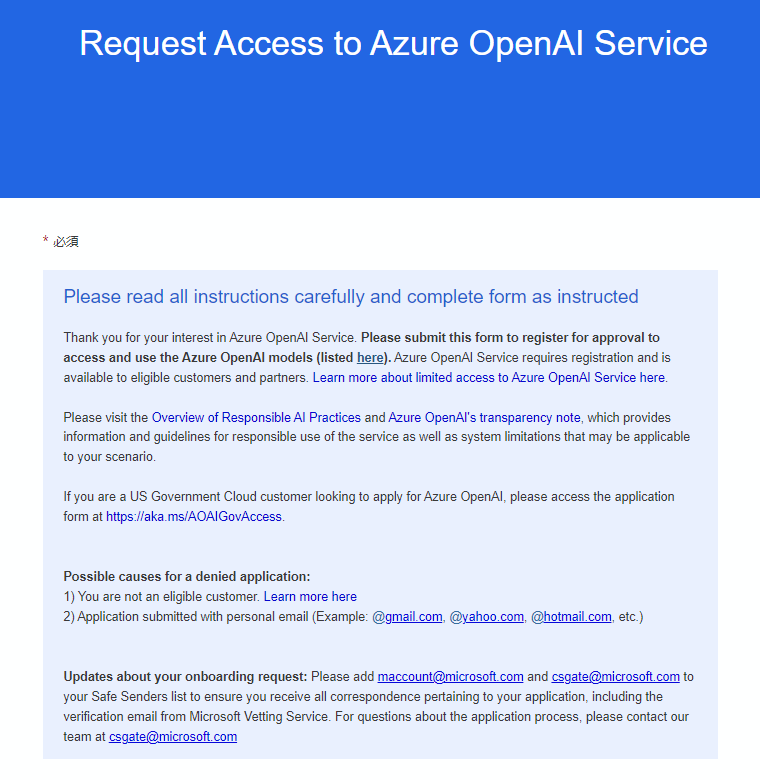Click "Please read all instructions carefully" heading
The height and width of the screenshot is (780, 760).
click(351, 296)
